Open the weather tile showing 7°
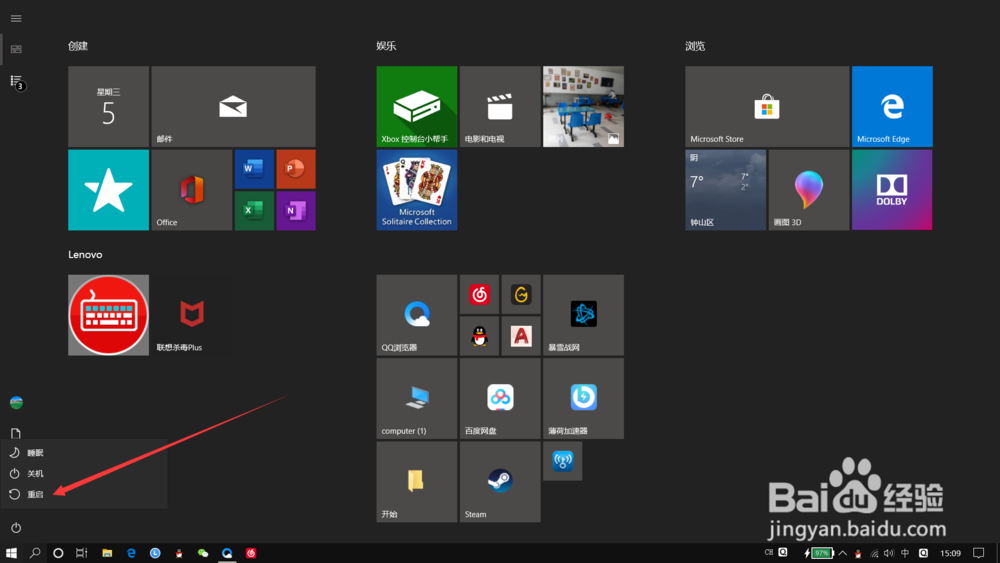Screen dimensions: 1000x563 (725, 190)
